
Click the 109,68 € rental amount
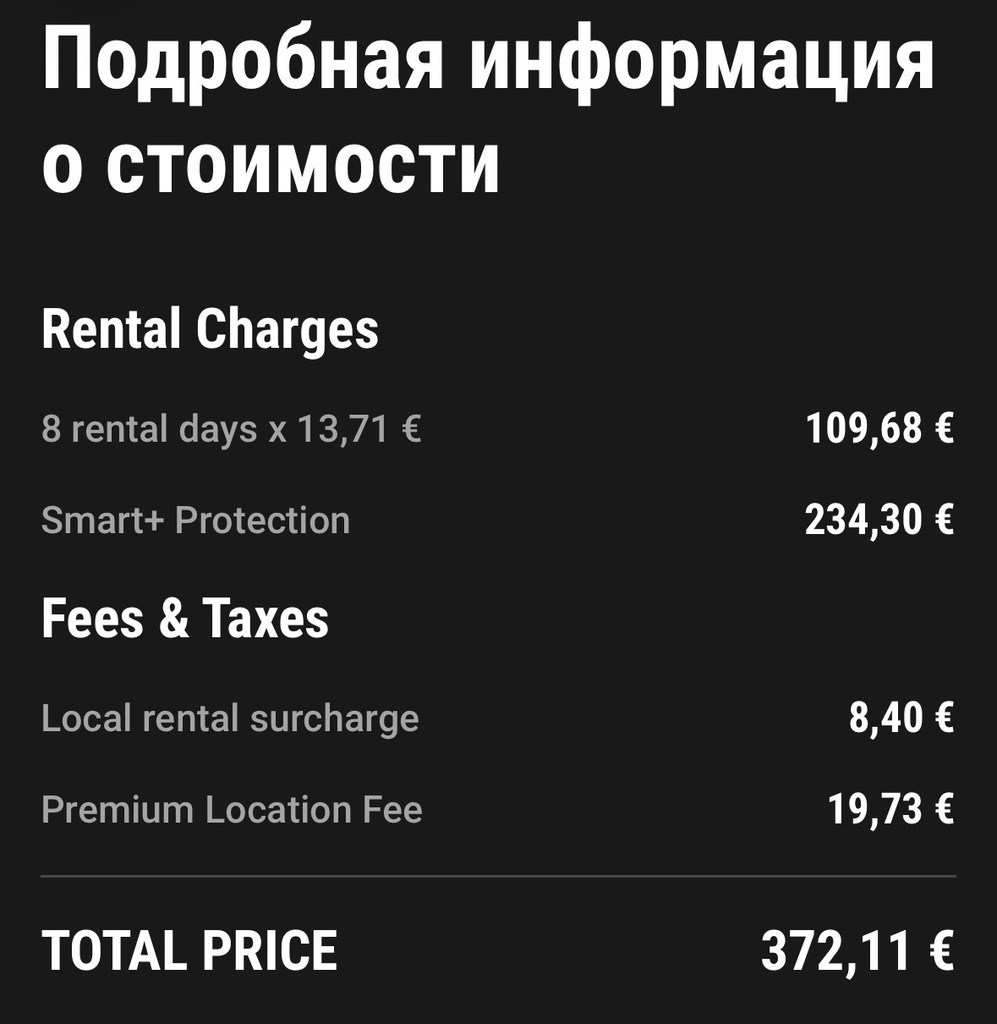879,430
